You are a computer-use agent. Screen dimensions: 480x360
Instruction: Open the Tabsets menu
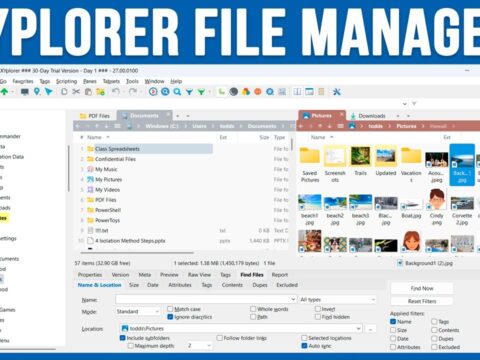tap(111, 81)
